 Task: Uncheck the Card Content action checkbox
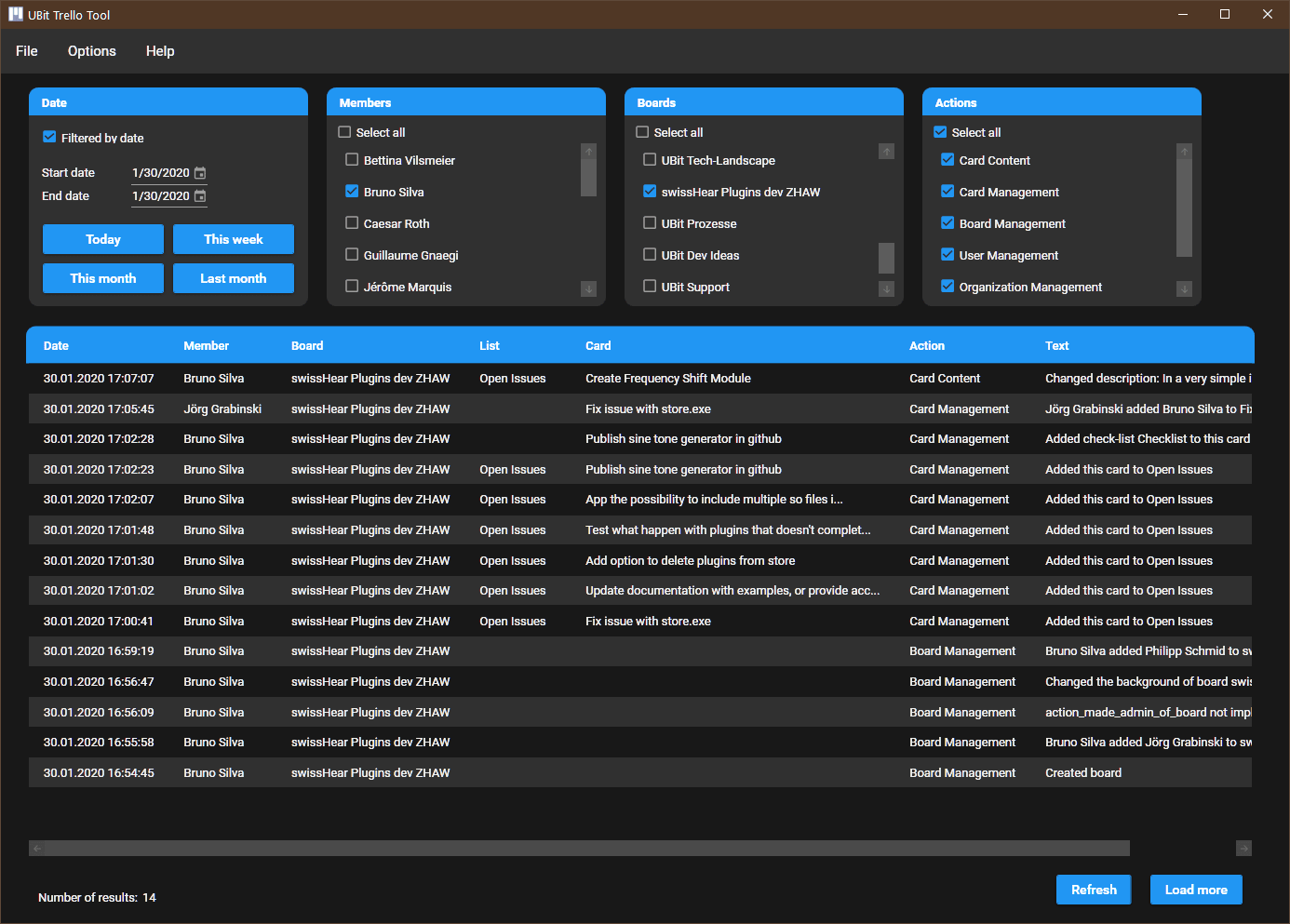click(x=947, y=159)
